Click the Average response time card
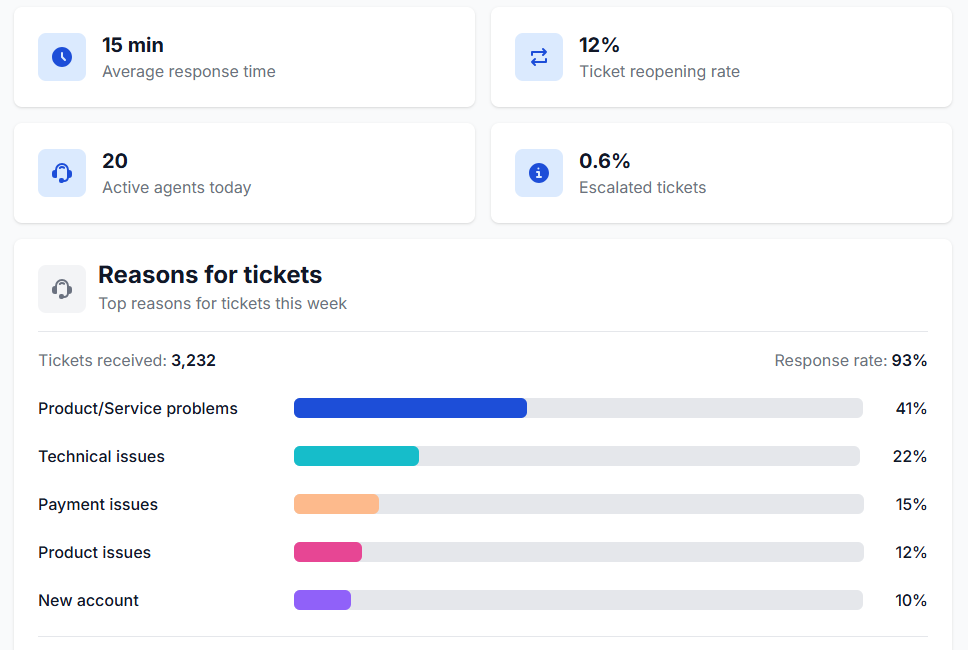The image size is (968, 650). (x=244, y=57)
